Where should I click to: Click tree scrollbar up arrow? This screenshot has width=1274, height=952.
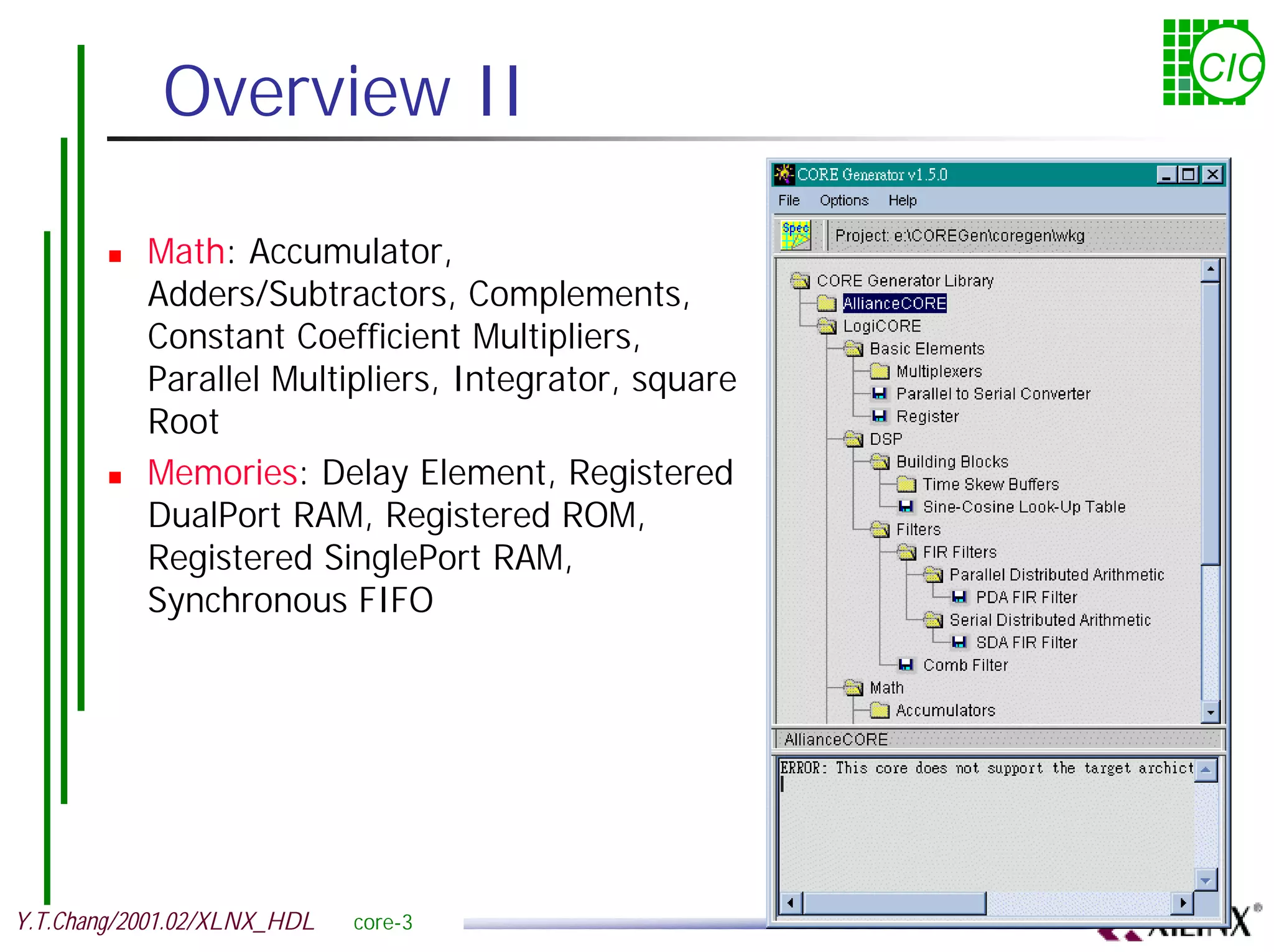(1210, 269)
